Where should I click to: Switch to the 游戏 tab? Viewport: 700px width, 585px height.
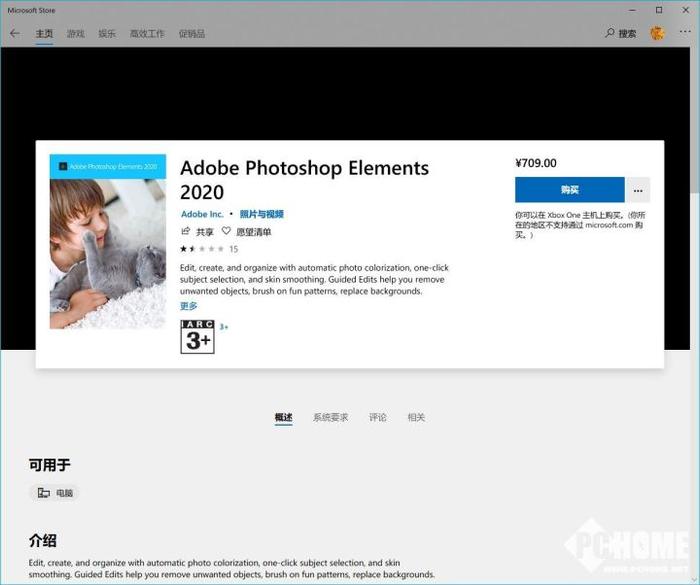tap(75, 33)
